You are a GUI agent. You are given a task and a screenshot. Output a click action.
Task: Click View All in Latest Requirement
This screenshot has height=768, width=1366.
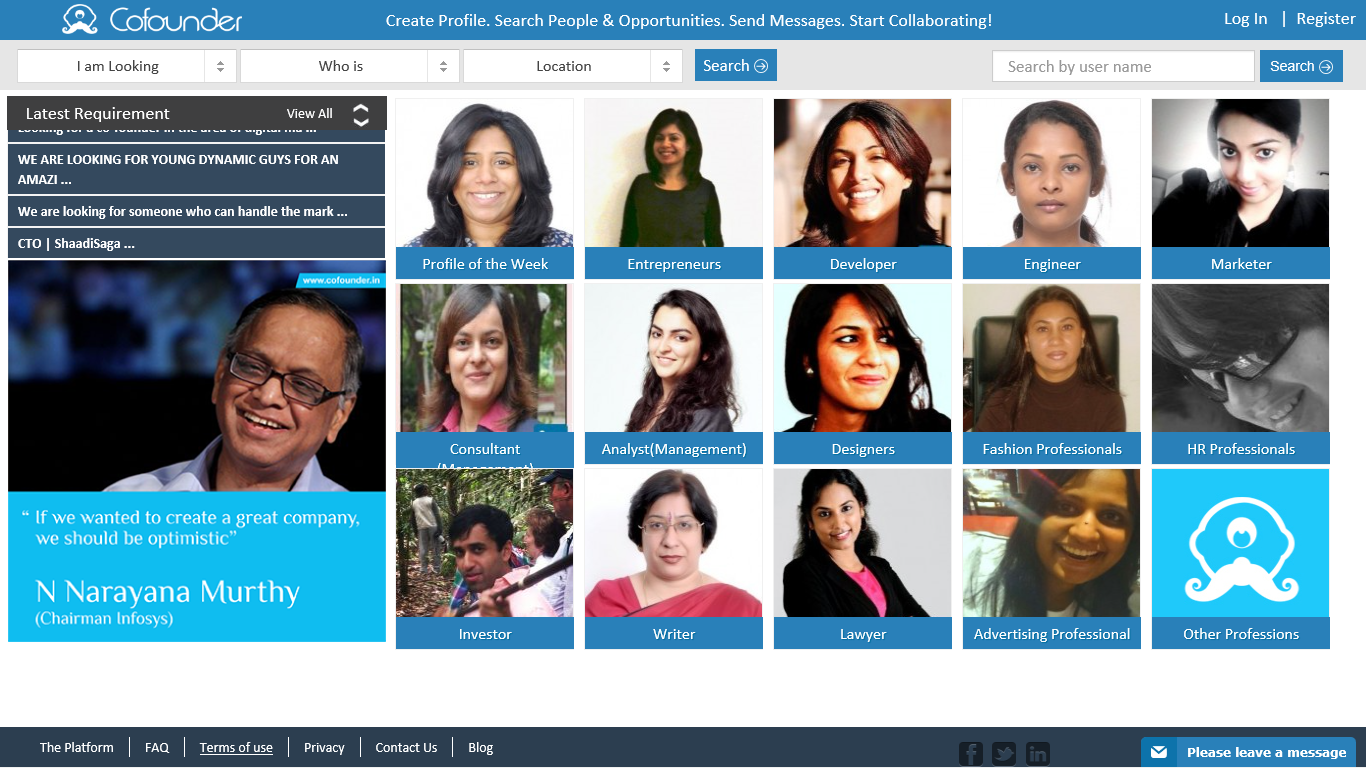coord(310,114)
